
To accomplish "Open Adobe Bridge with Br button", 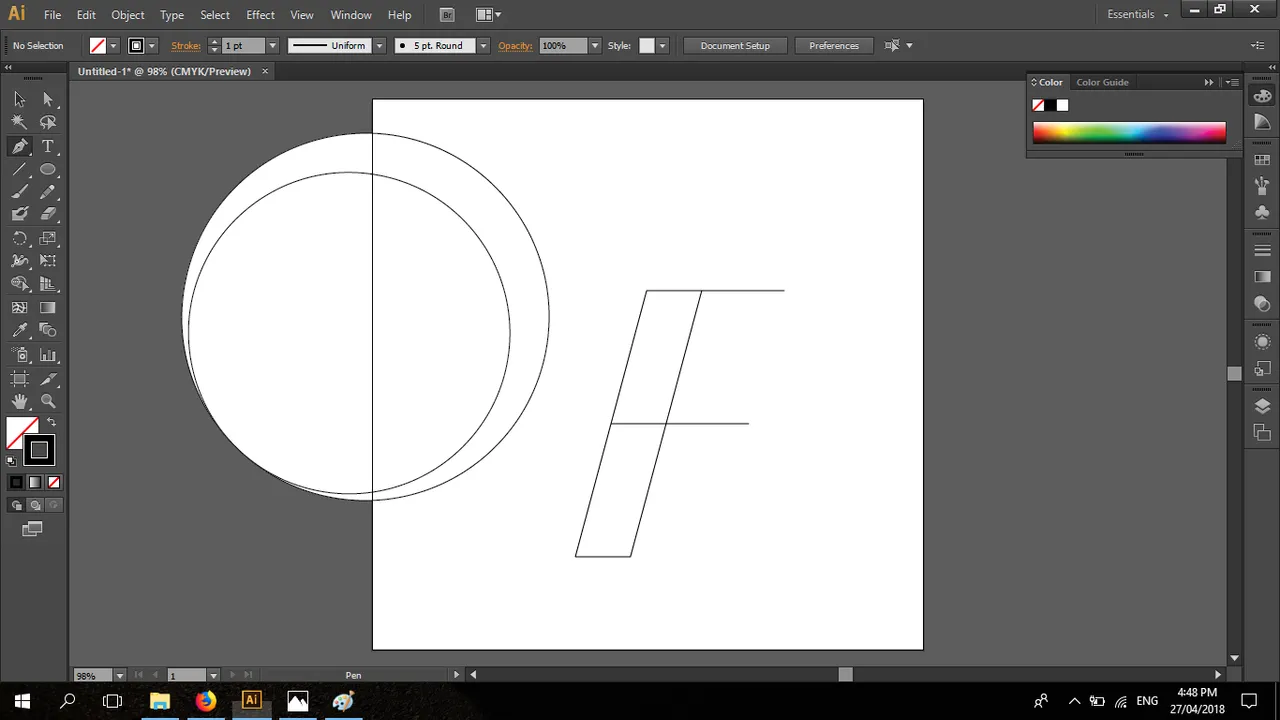I will coord(447,15).
